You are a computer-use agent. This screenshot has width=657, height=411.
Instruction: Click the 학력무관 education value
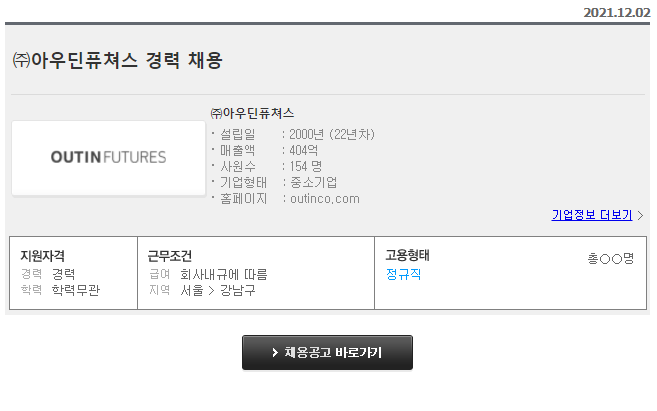[x=76, y=290]
